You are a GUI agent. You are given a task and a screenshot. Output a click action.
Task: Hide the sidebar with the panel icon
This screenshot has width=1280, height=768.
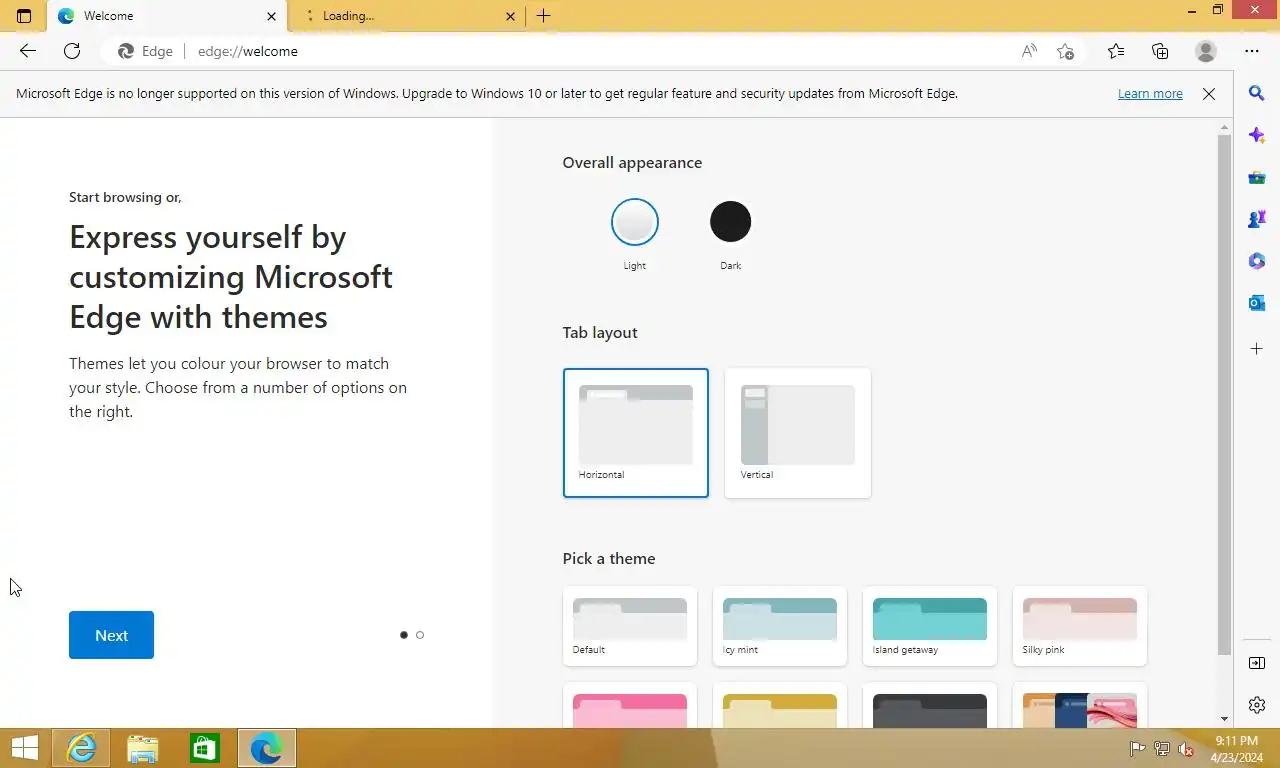1257,663
